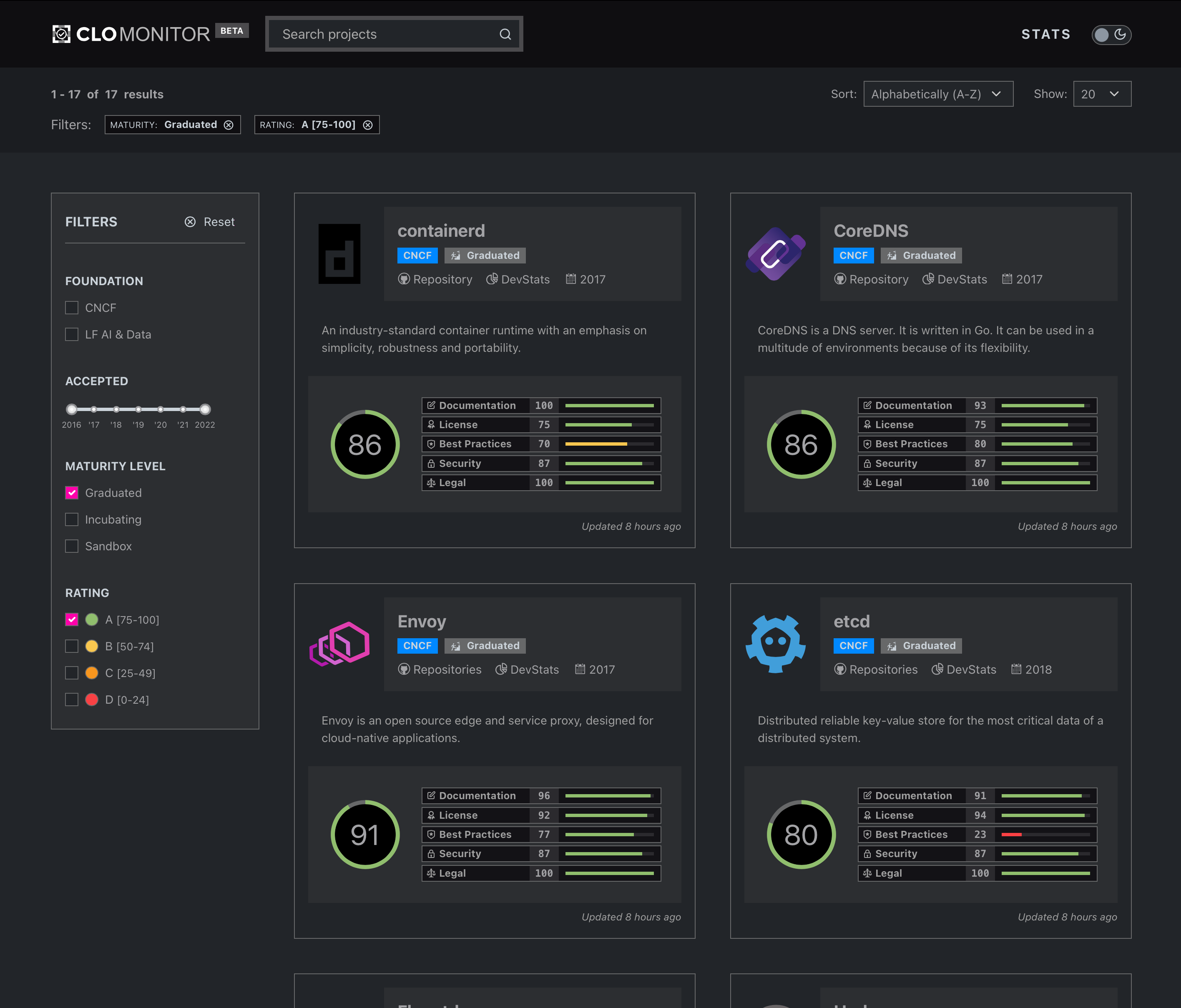Open the CoreDNS project title
The width and height of the screenshot is (1181, 1008).
click(870, 231)
